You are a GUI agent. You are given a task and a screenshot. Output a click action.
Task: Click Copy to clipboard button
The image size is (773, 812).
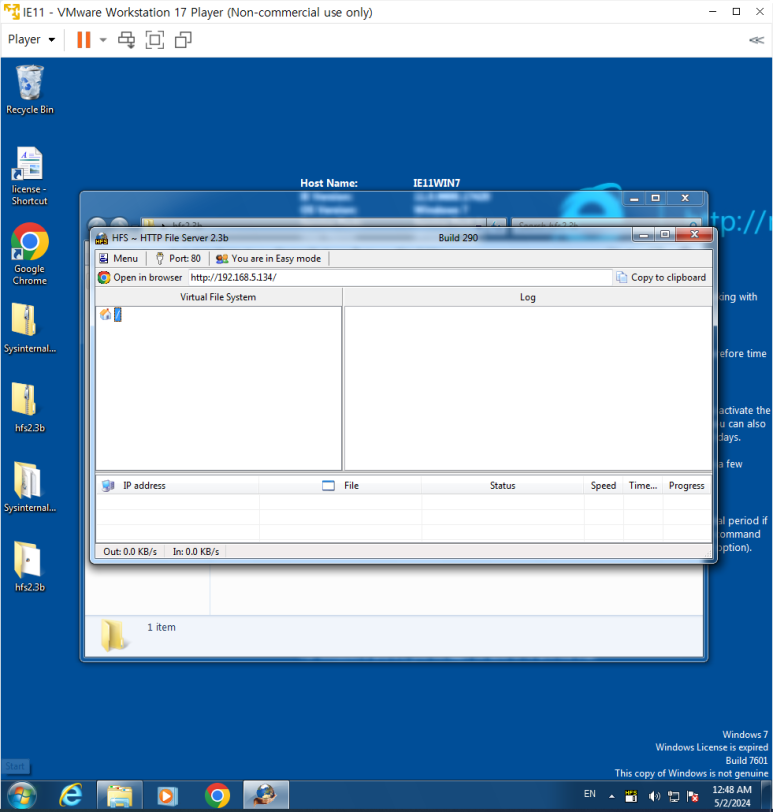click(x=661, y=278)
